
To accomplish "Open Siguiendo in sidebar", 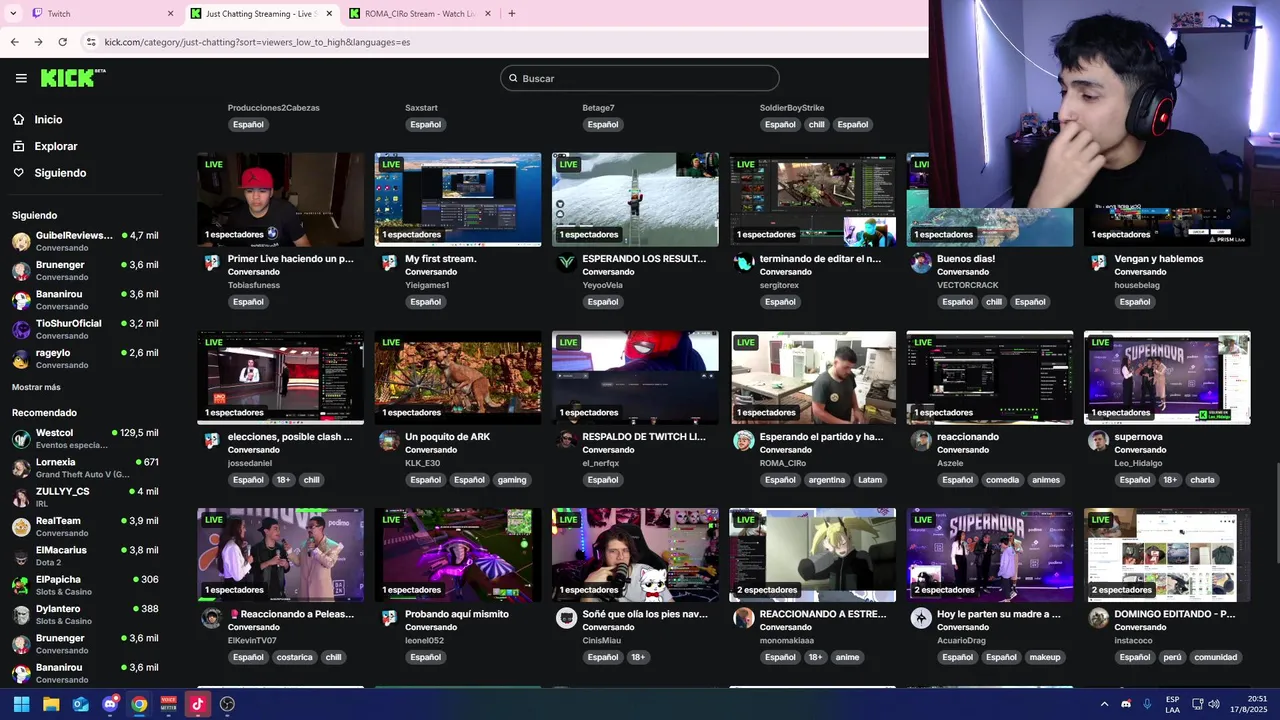I will pyautogui.click(x=60, y=173).
